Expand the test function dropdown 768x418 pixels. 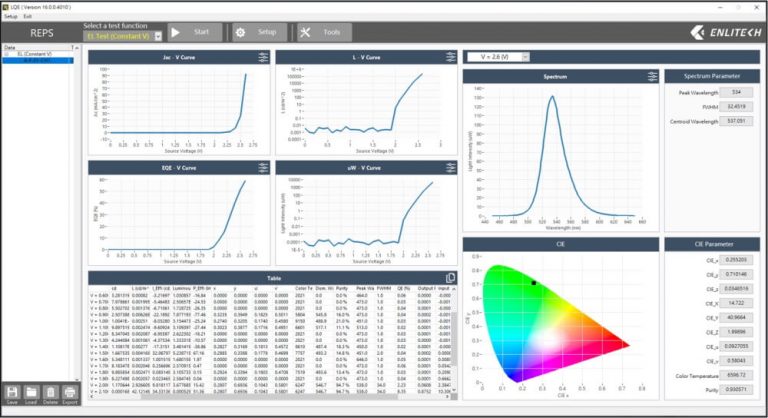(x=158, y=36)
